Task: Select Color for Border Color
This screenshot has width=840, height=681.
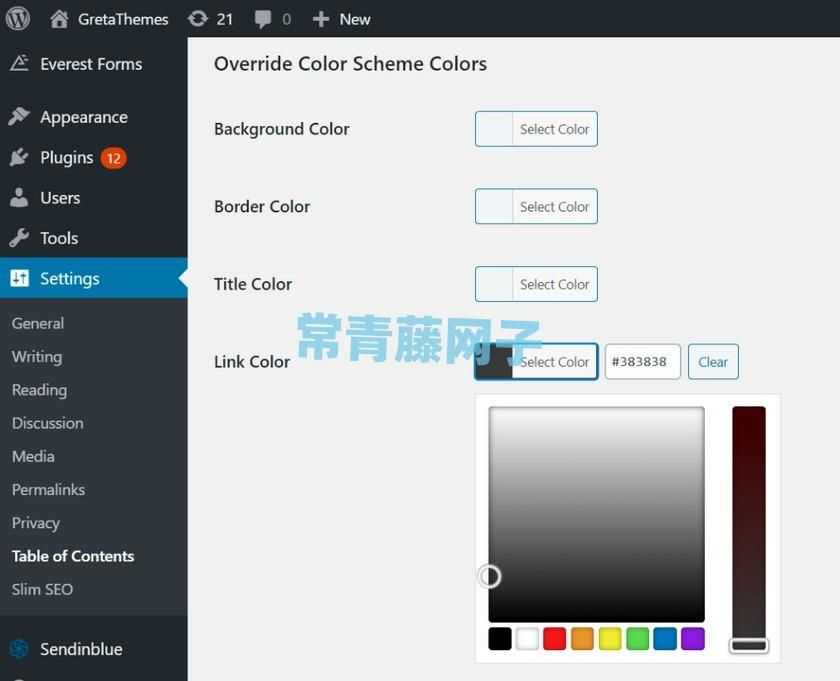Action: click(536, 206)
